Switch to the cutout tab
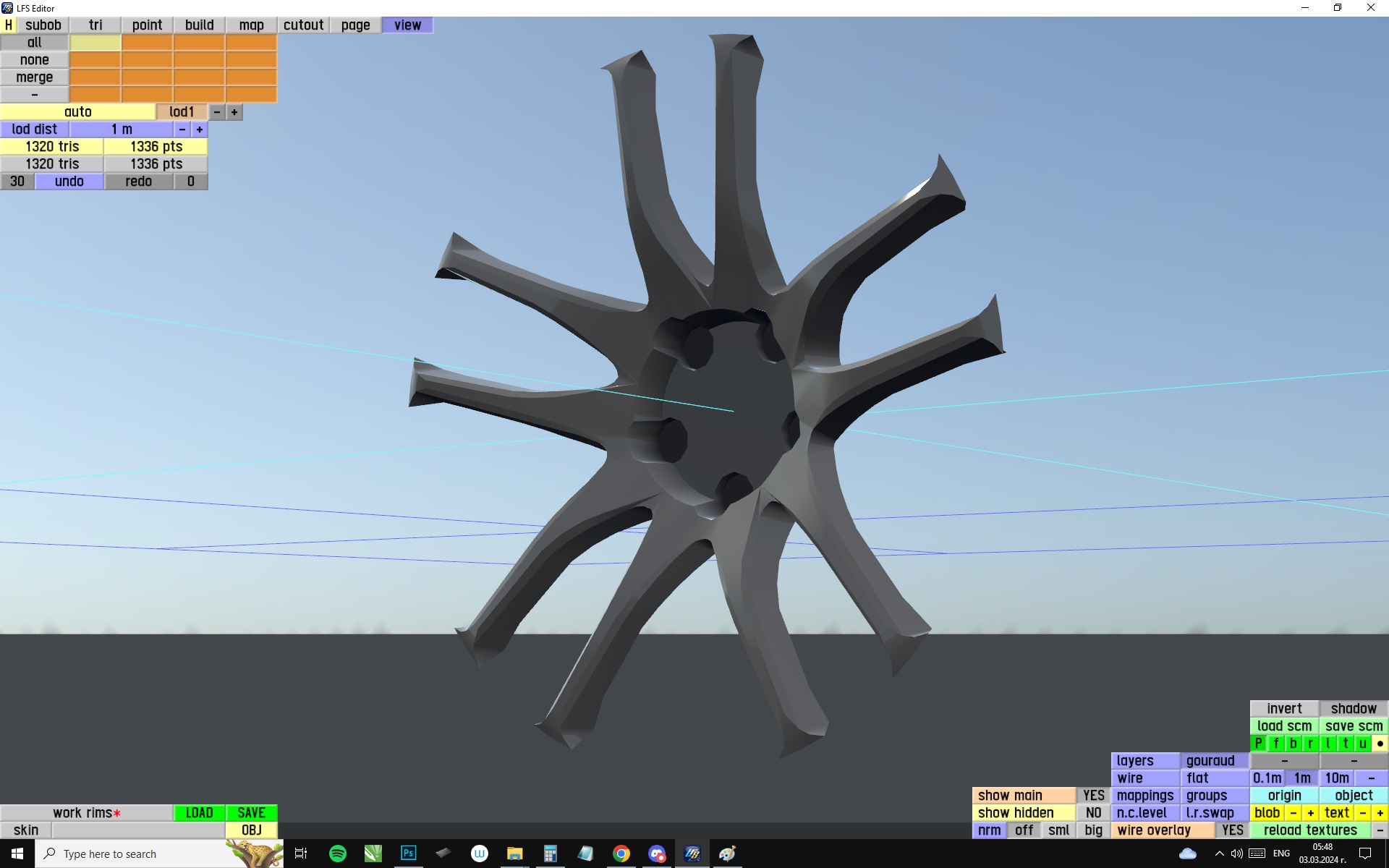Screen dimensions: 1389x868 [x=303, y=25]
